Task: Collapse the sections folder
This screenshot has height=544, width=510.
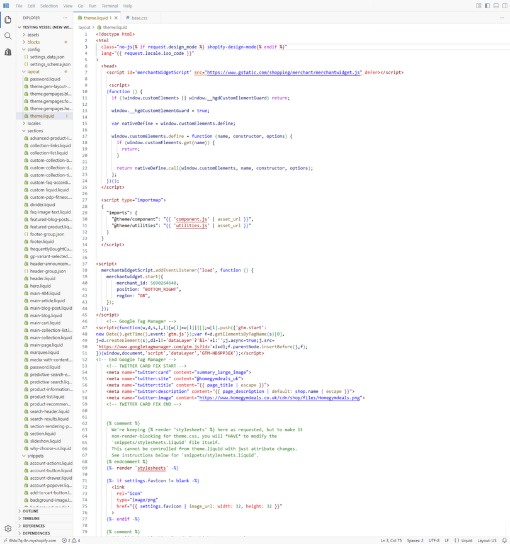Action: pos(35,131)
